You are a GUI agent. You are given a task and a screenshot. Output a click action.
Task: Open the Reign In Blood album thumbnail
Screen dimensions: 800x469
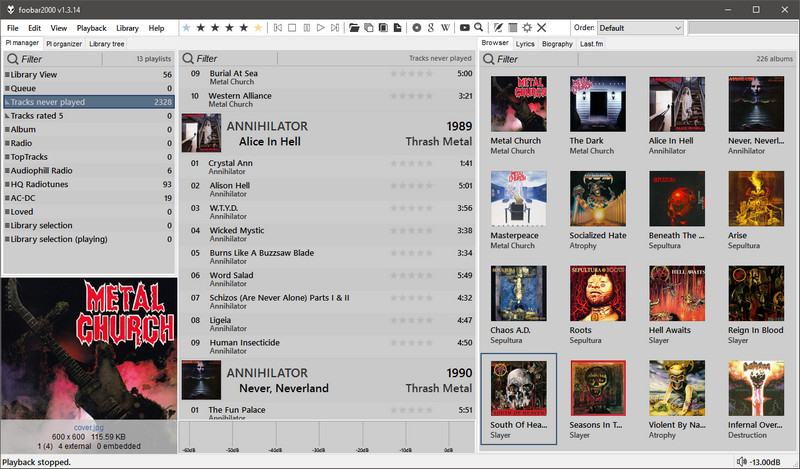pyautogui.click(x=756, y=293)
